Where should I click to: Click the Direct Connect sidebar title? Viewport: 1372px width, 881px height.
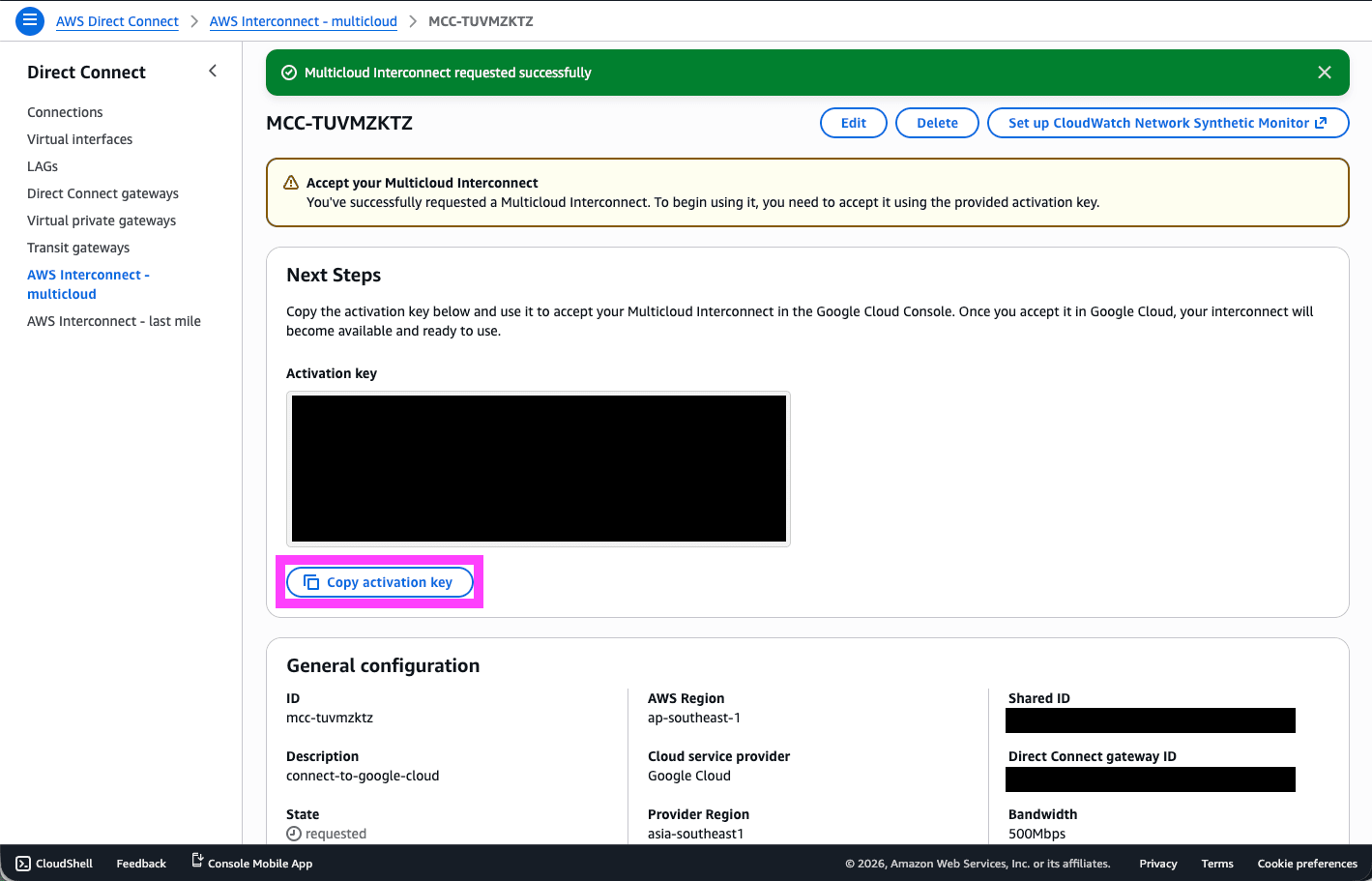click(86, 73)
